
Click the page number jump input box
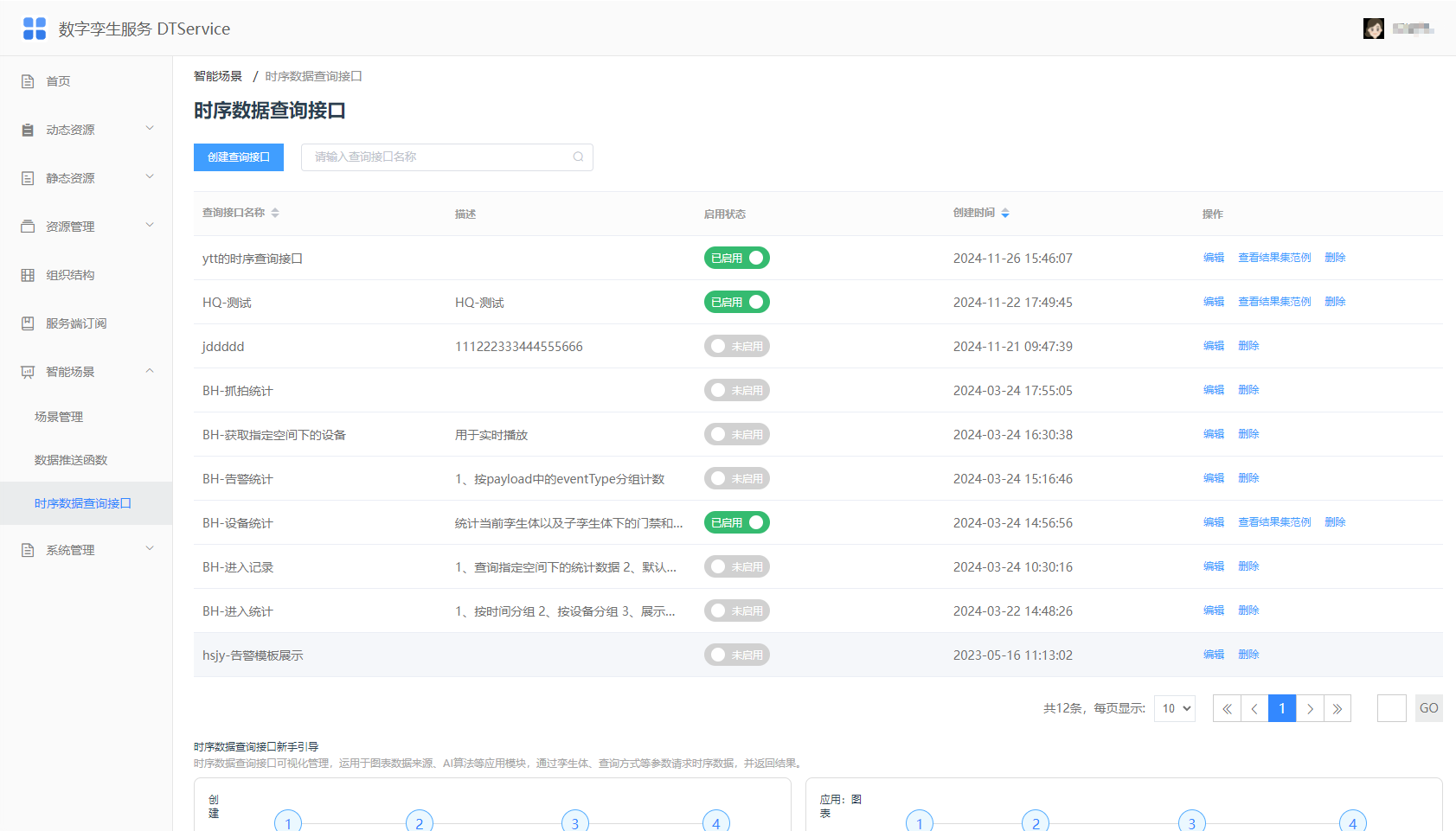pos(1392,708)
